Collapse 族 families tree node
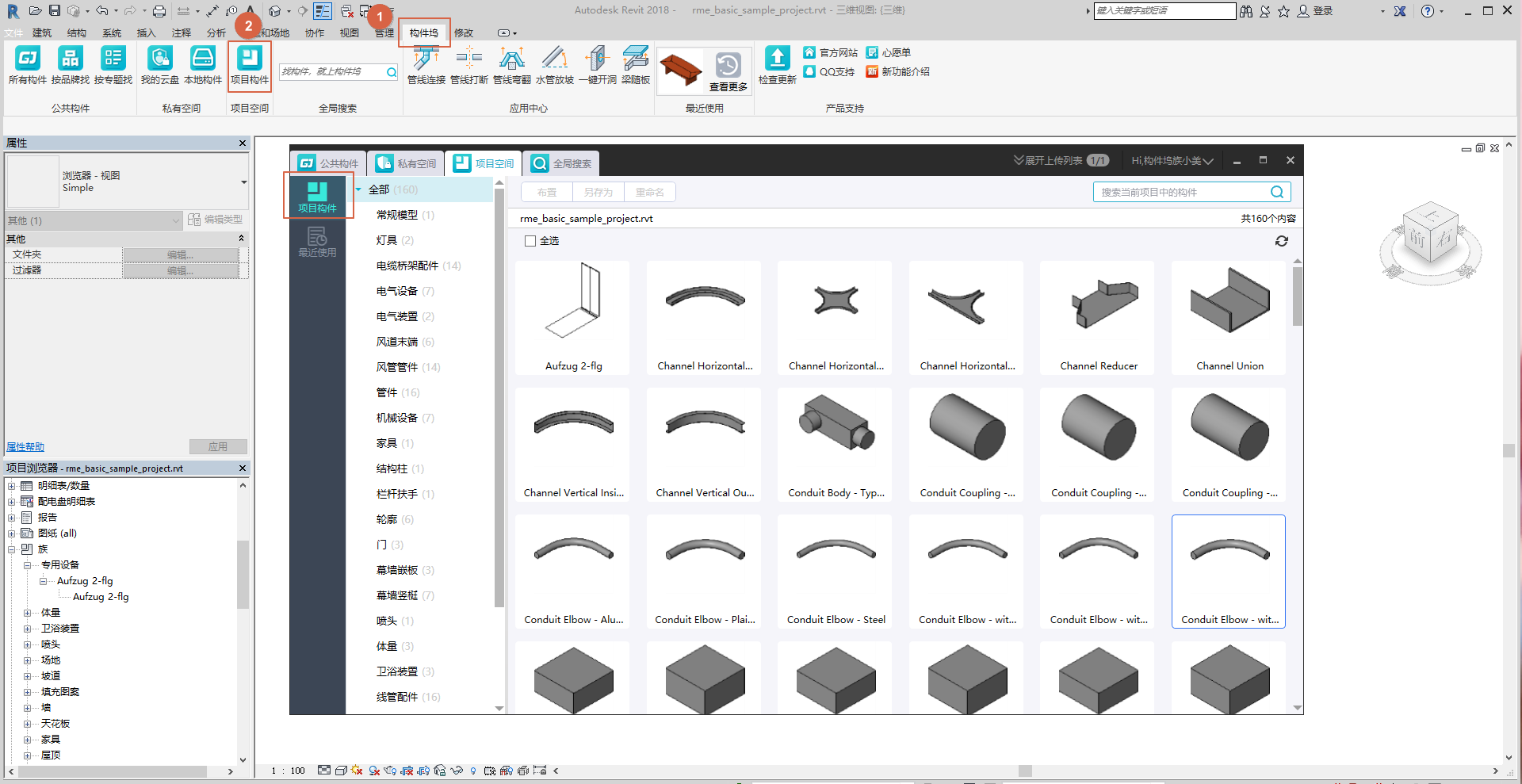 (x=12, y=549)
